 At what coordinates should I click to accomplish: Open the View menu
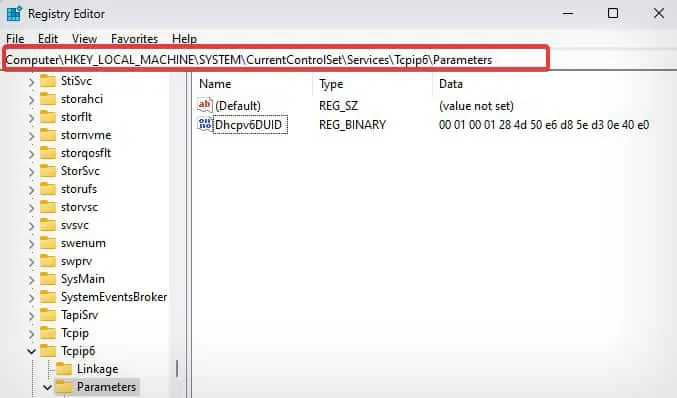[84, 39]
